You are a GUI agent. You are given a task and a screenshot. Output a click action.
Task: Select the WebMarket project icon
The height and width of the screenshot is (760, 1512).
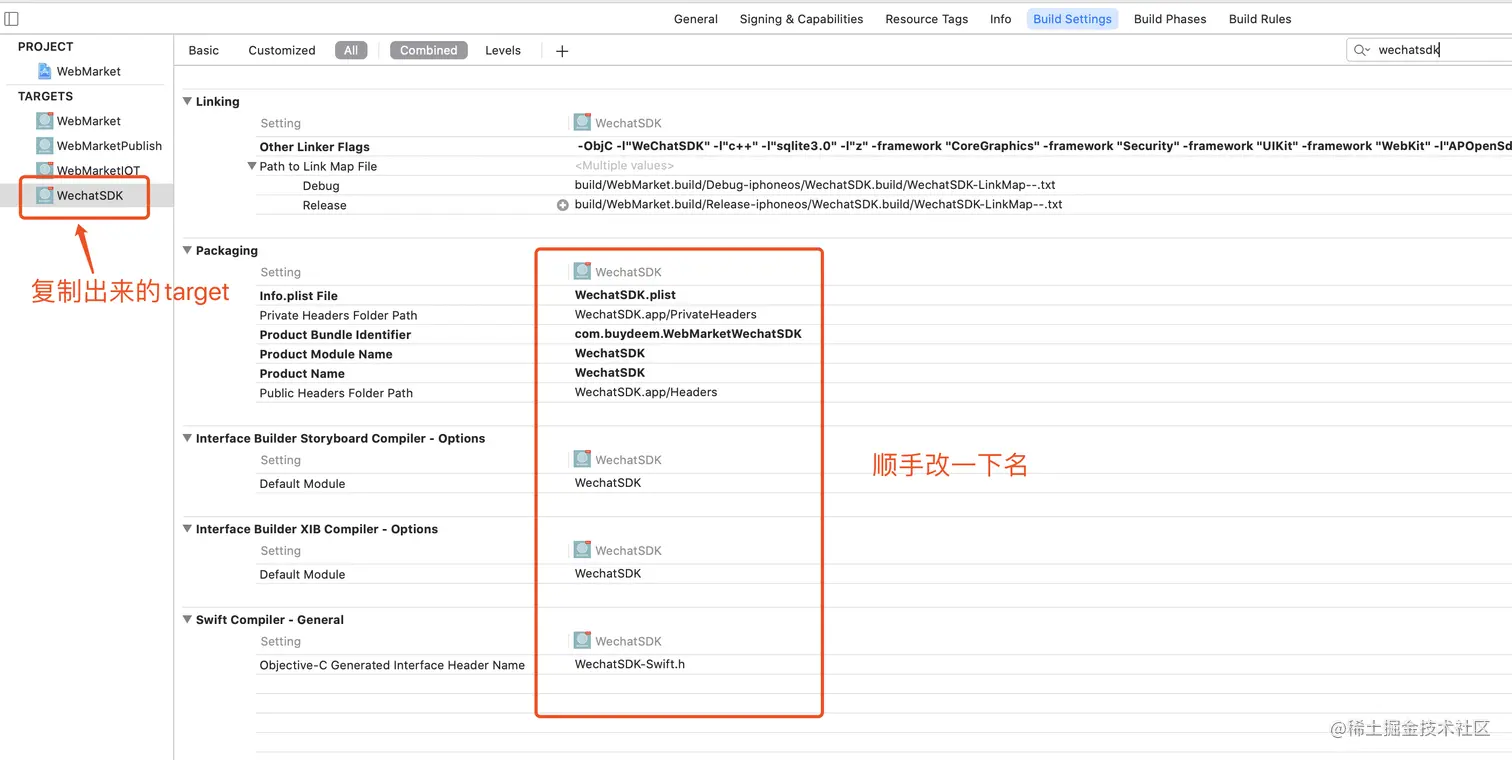coord(44,71)
